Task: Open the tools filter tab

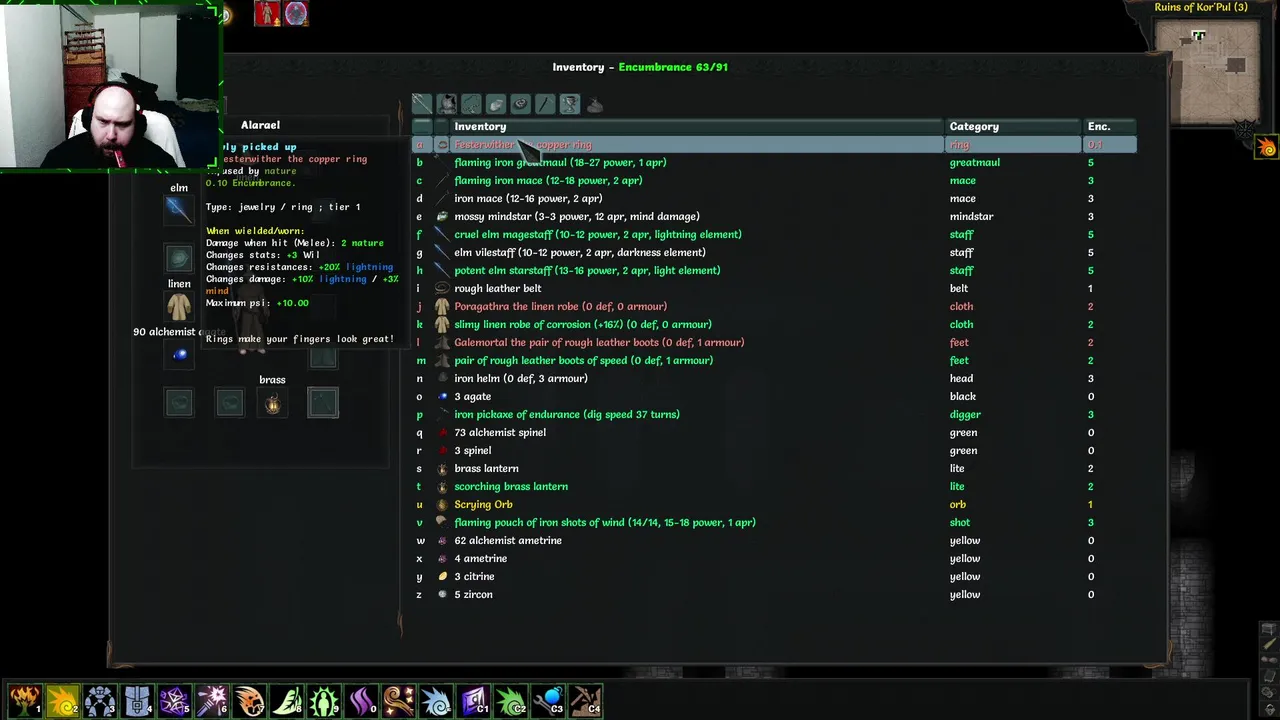Action: pos(544,104)
